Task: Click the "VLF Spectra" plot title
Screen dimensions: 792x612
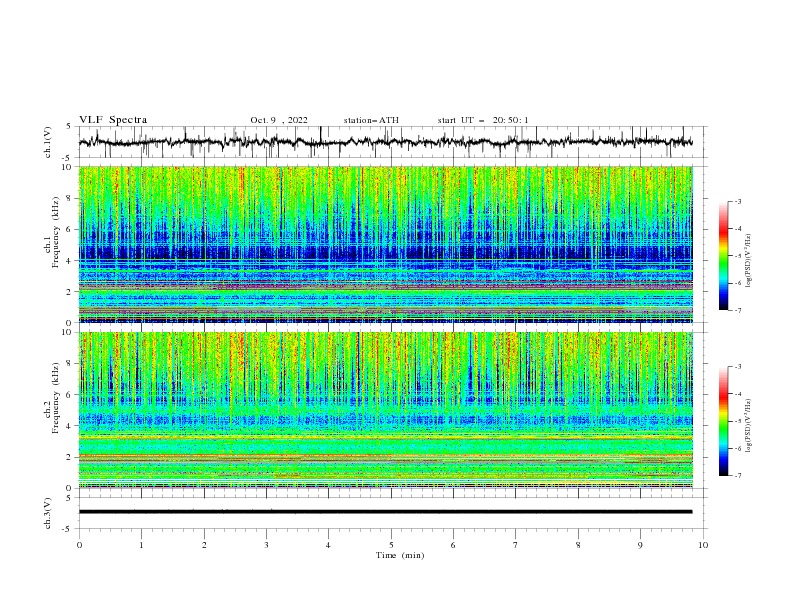Action: [113, 120]
